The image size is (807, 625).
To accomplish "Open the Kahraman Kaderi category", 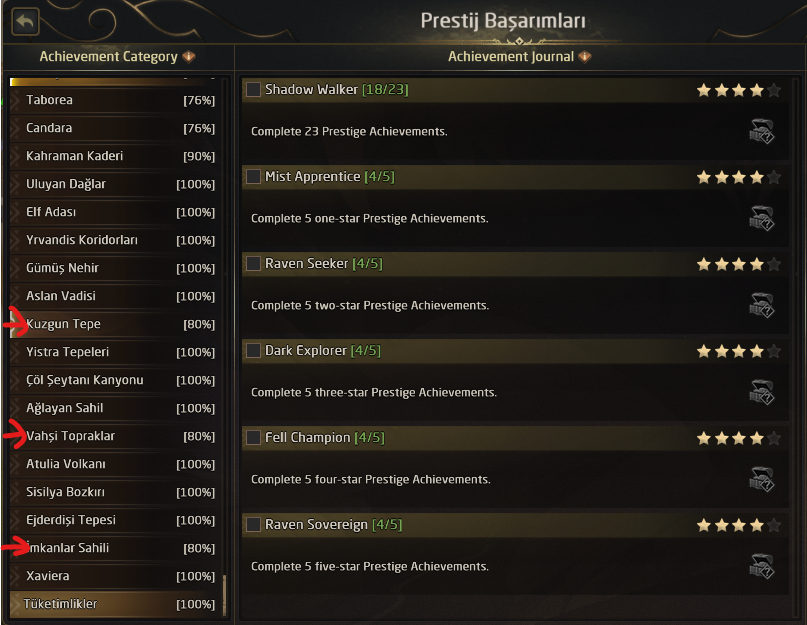I will click(74, 156).
